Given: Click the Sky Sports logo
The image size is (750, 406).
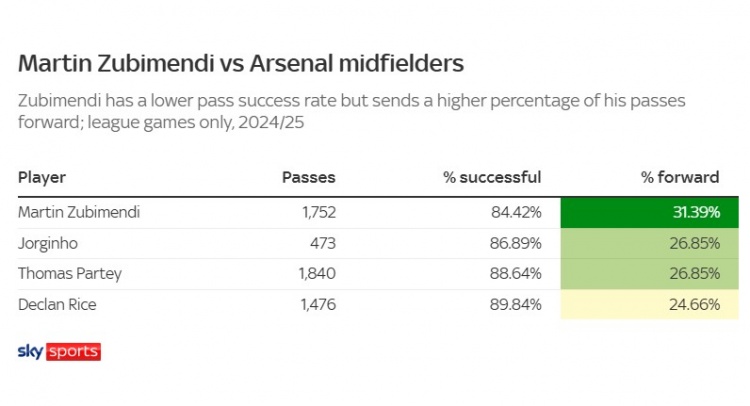Looking at the screenshot, I should click(59, 352).
